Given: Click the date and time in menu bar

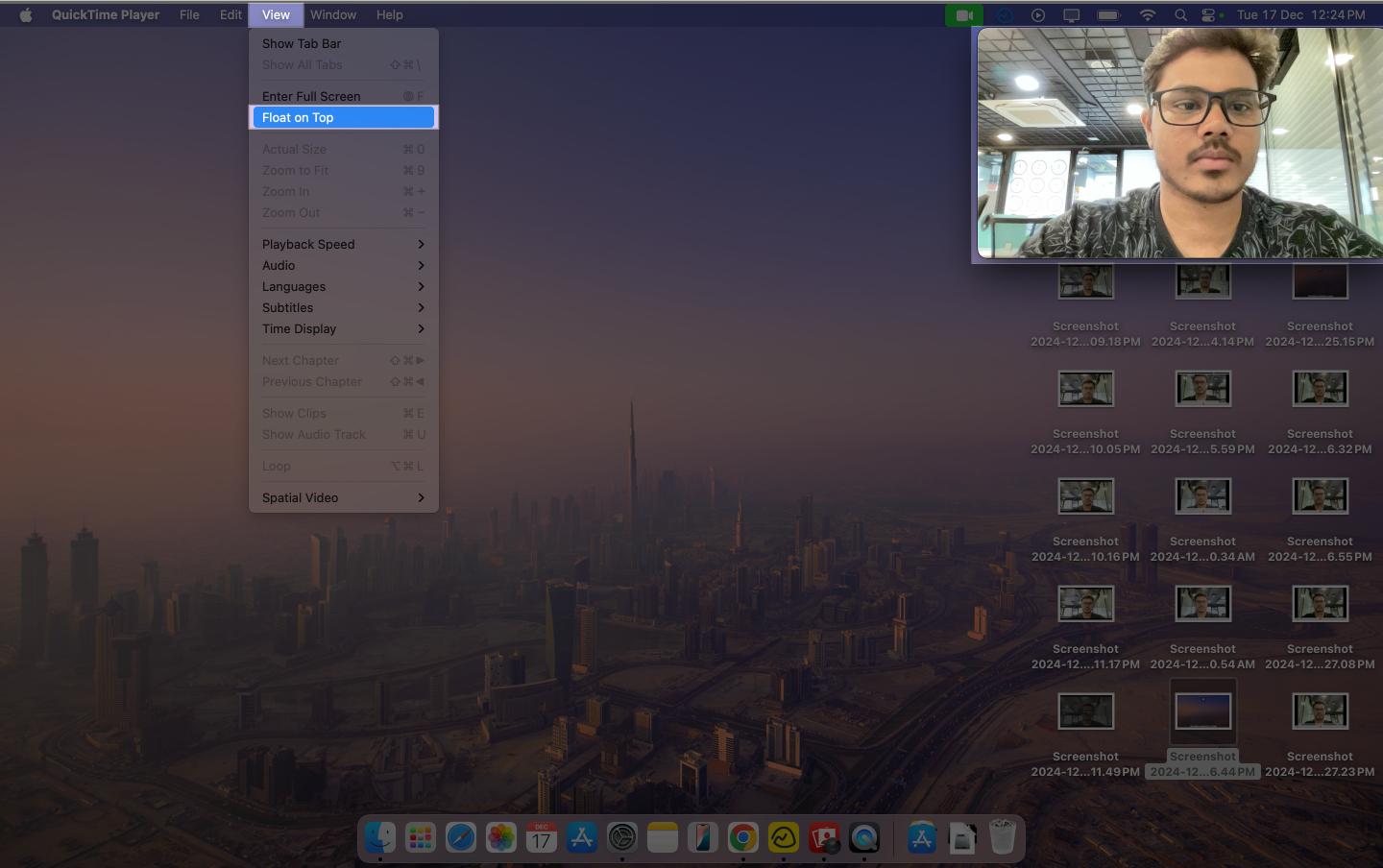Looking at the screenshot, I should tap(1301, 15).
